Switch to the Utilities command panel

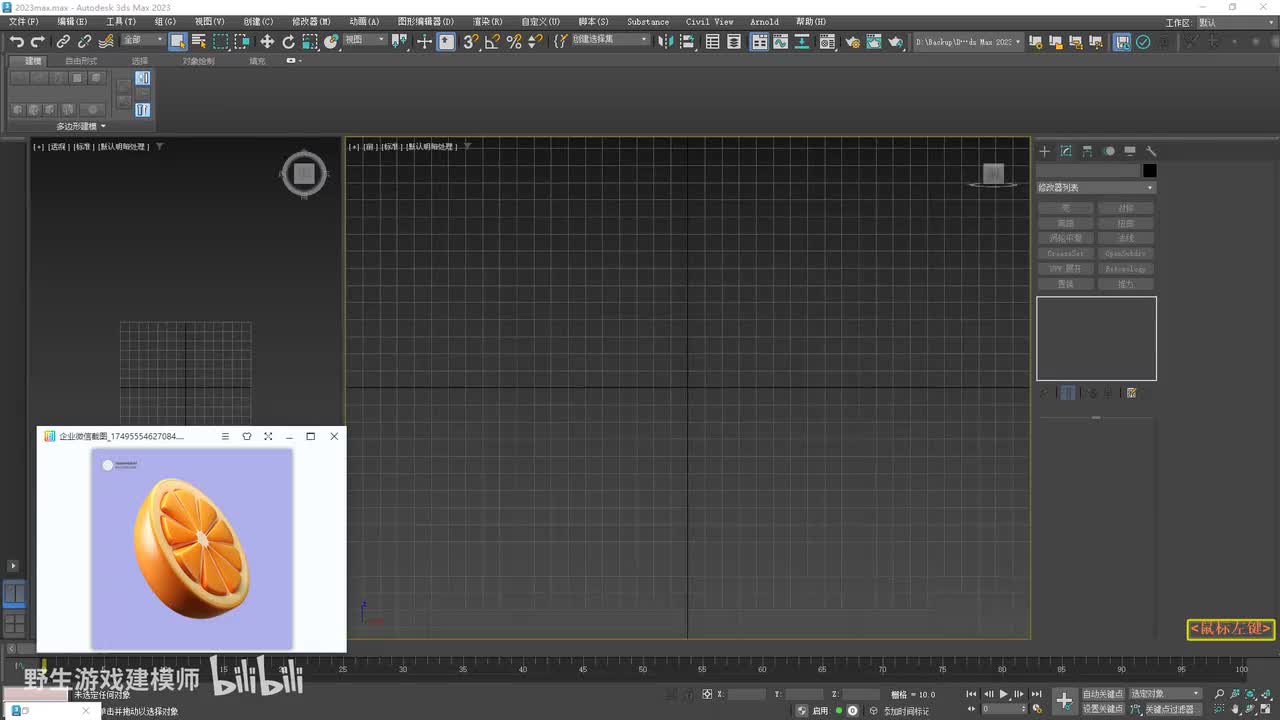pyautogui.click(x=1151, y=151)
